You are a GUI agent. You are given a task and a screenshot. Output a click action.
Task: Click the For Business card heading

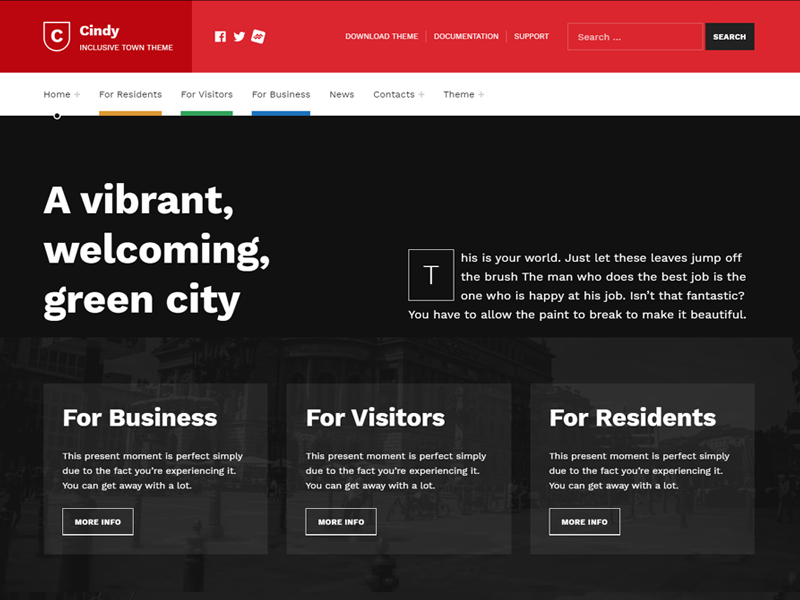(140, 417)
